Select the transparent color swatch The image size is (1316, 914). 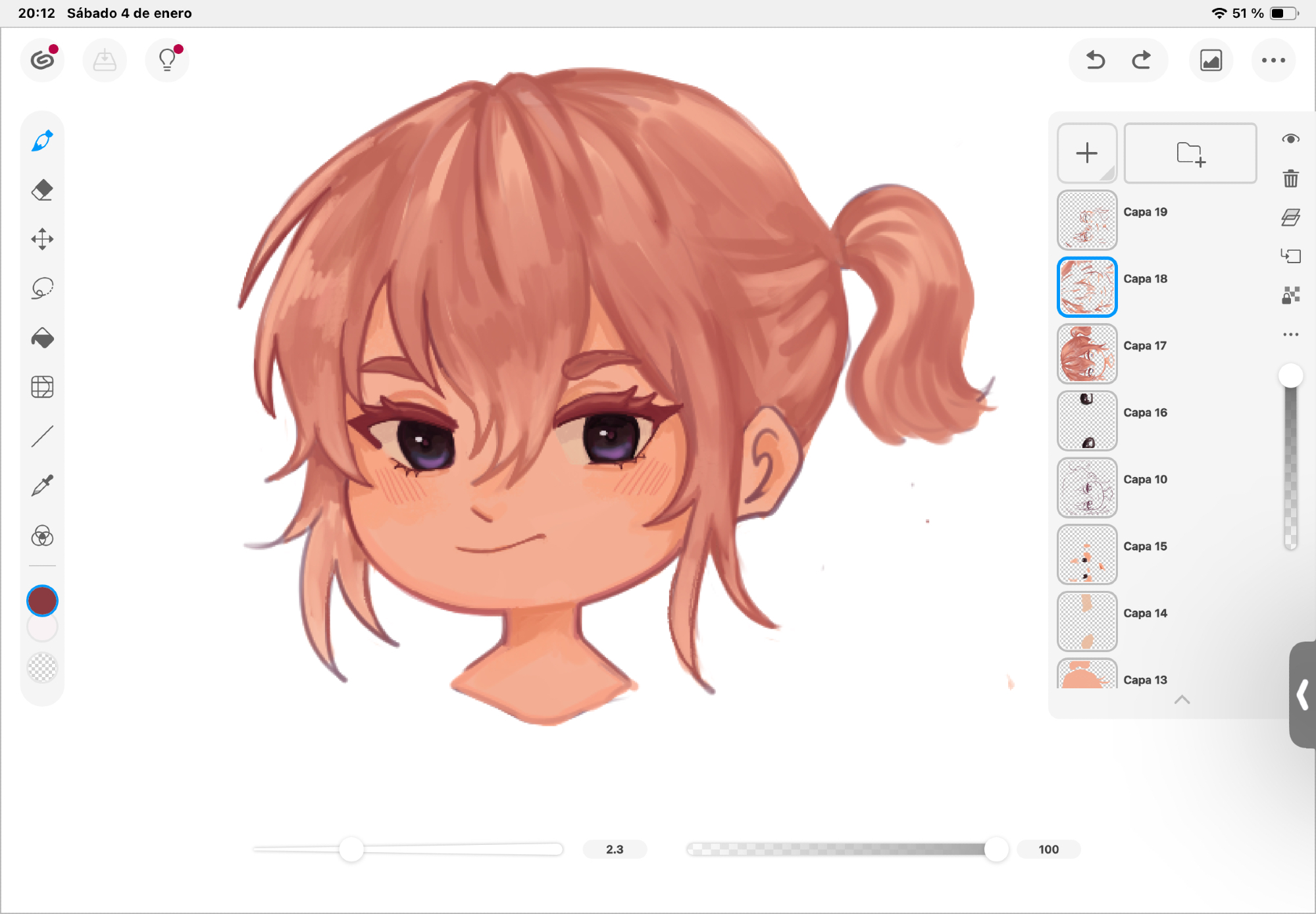[x=42, y=667]
